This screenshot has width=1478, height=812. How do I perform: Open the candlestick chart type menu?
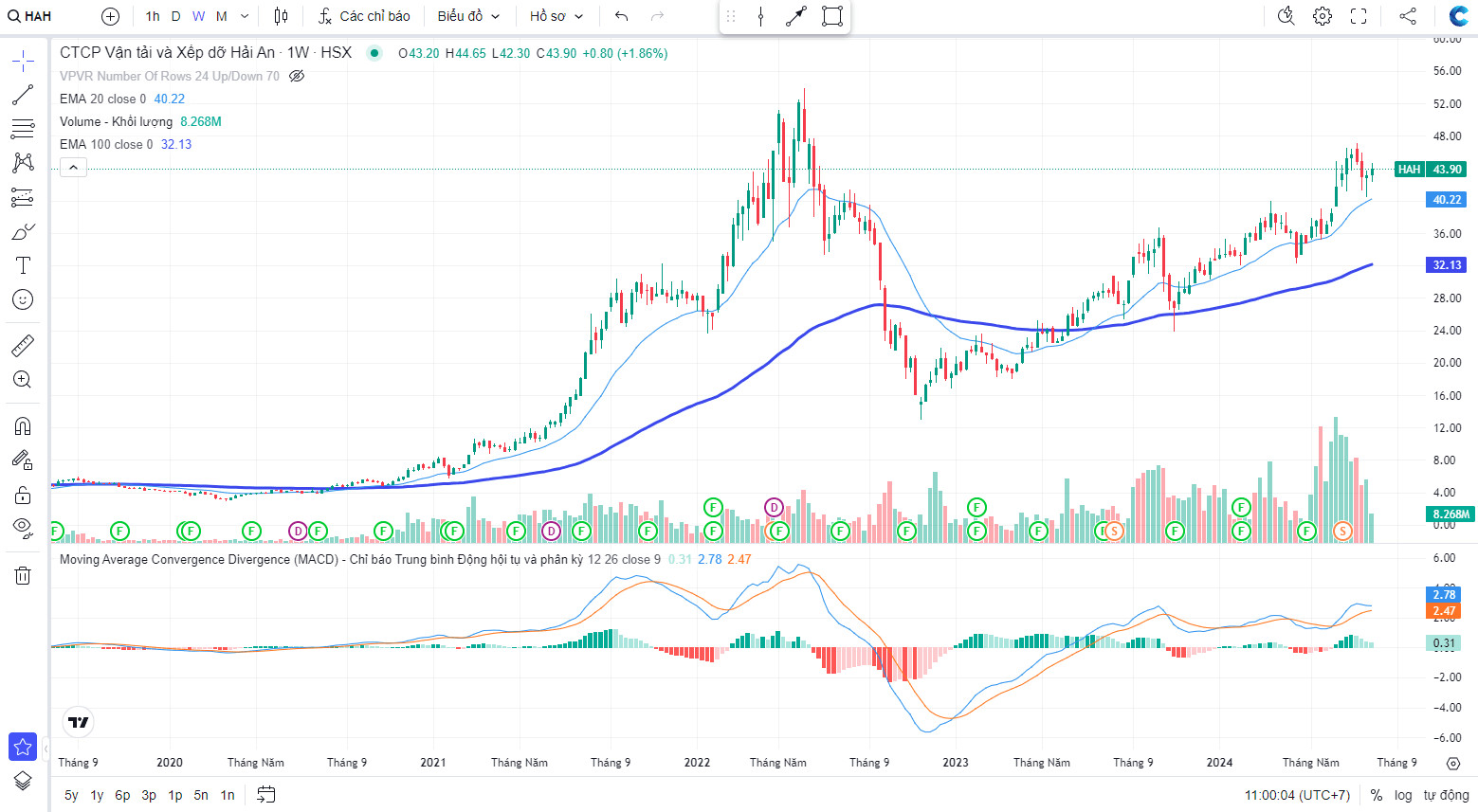[x=281, y=16]
